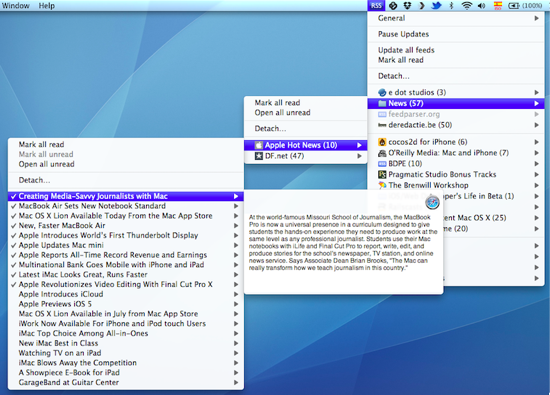
Task: Open the Window menu
Action: [x=16, y=6]
